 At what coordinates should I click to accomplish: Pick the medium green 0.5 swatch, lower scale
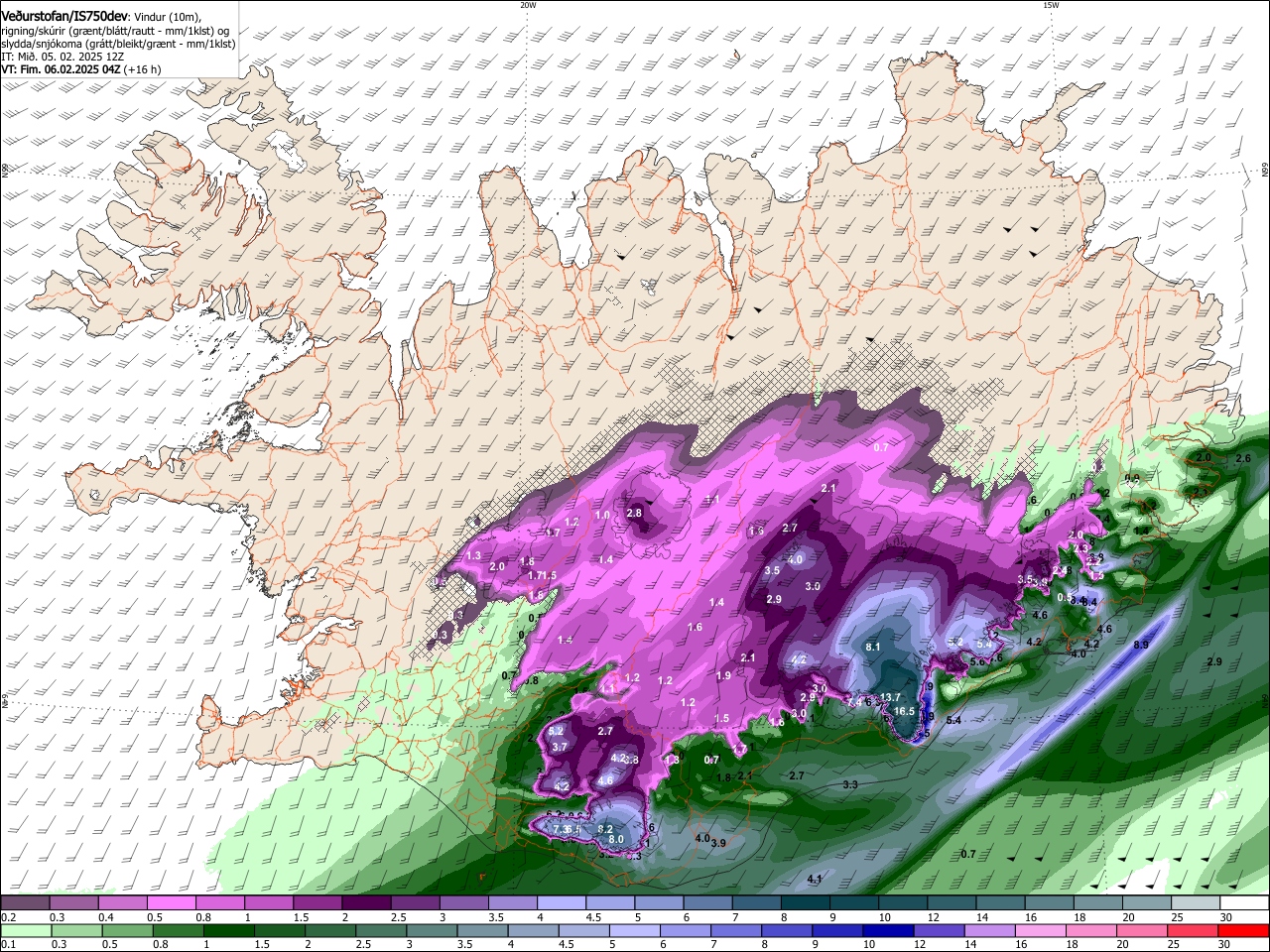[127, 930]
